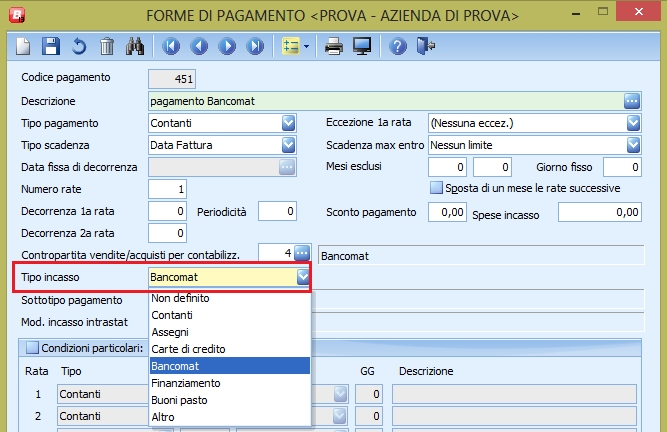This screenshot has height=432, width=667.
Task: Click the Contanti type in rata 2 row
Action: pos(103,416)
